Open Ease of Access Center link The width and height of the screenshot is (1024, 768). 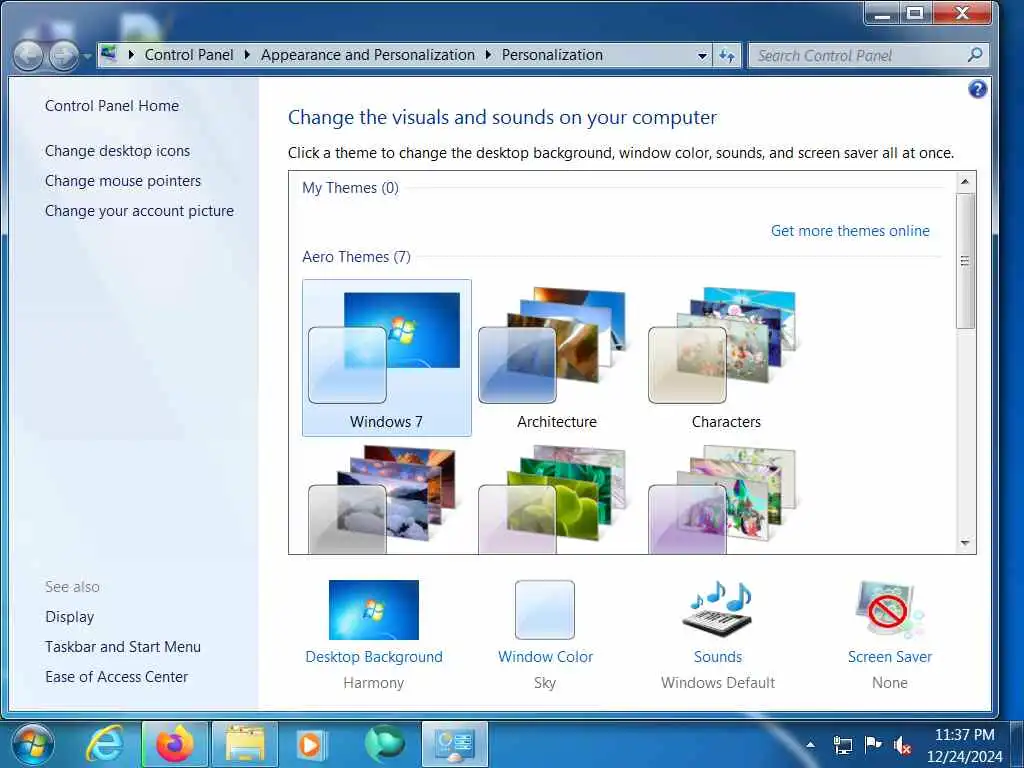click(116, 677)
